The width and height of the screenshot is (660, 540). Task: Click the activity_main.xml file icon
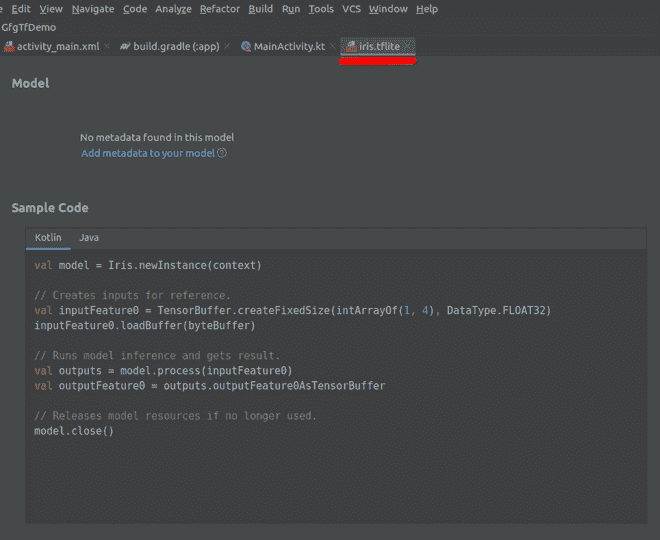9,47
